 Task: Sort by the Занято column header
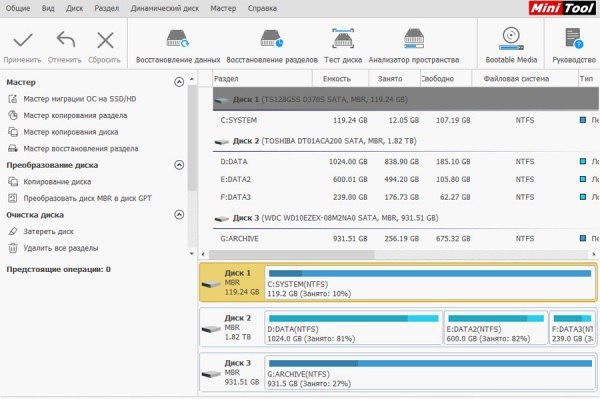(395, 79)
